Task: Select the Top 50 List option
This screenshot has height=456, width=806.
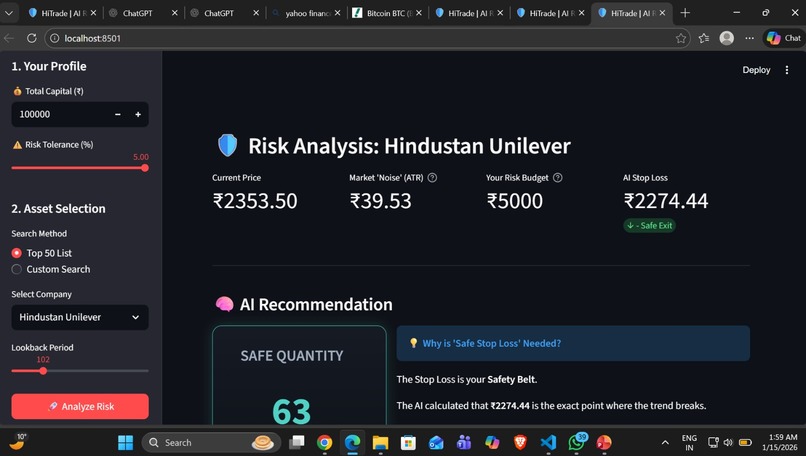Action: click(42, 253)
